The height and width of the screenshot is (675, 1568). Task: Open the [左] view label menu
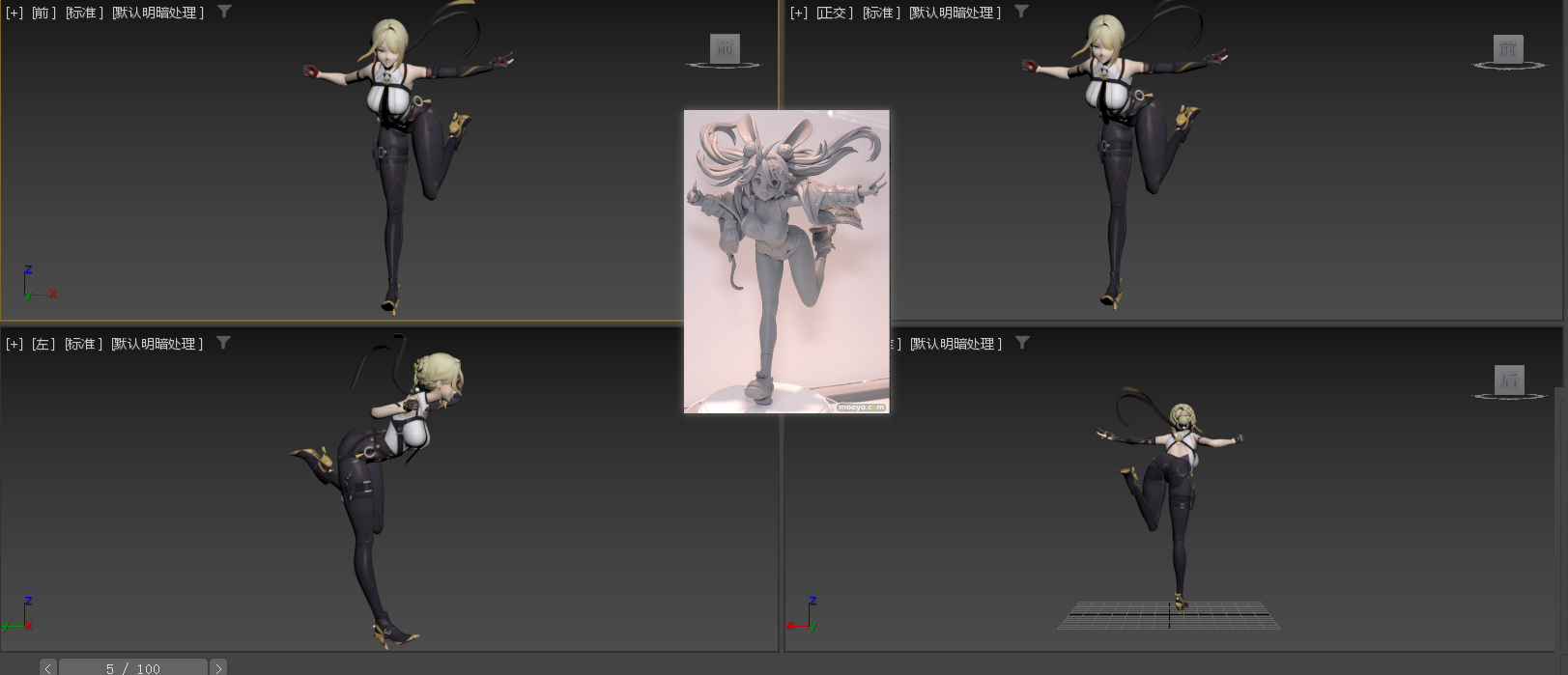(x=43, y=344)
